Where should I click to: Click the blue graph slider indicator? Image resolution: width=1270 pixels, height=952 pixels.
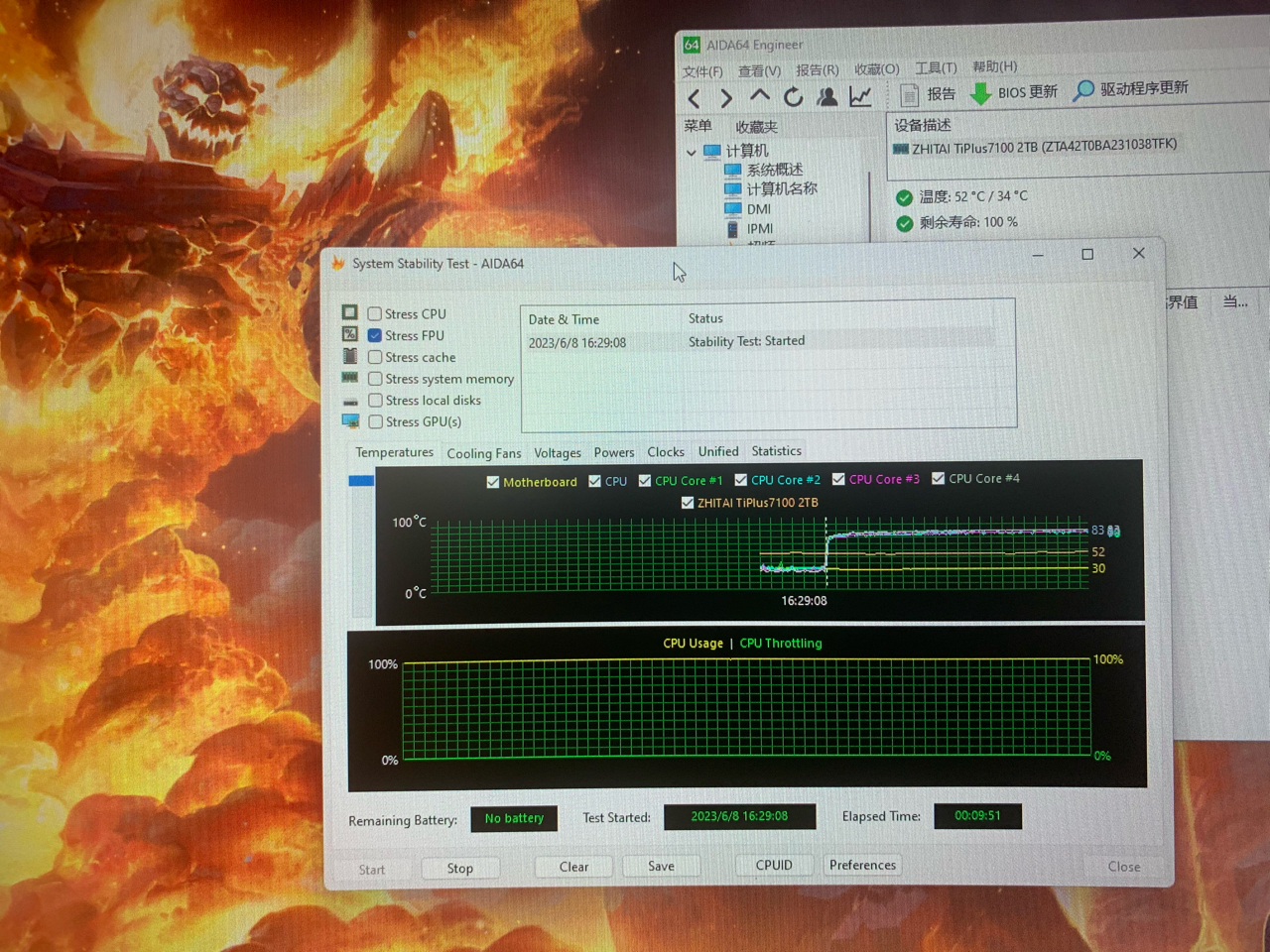[361, 481]
